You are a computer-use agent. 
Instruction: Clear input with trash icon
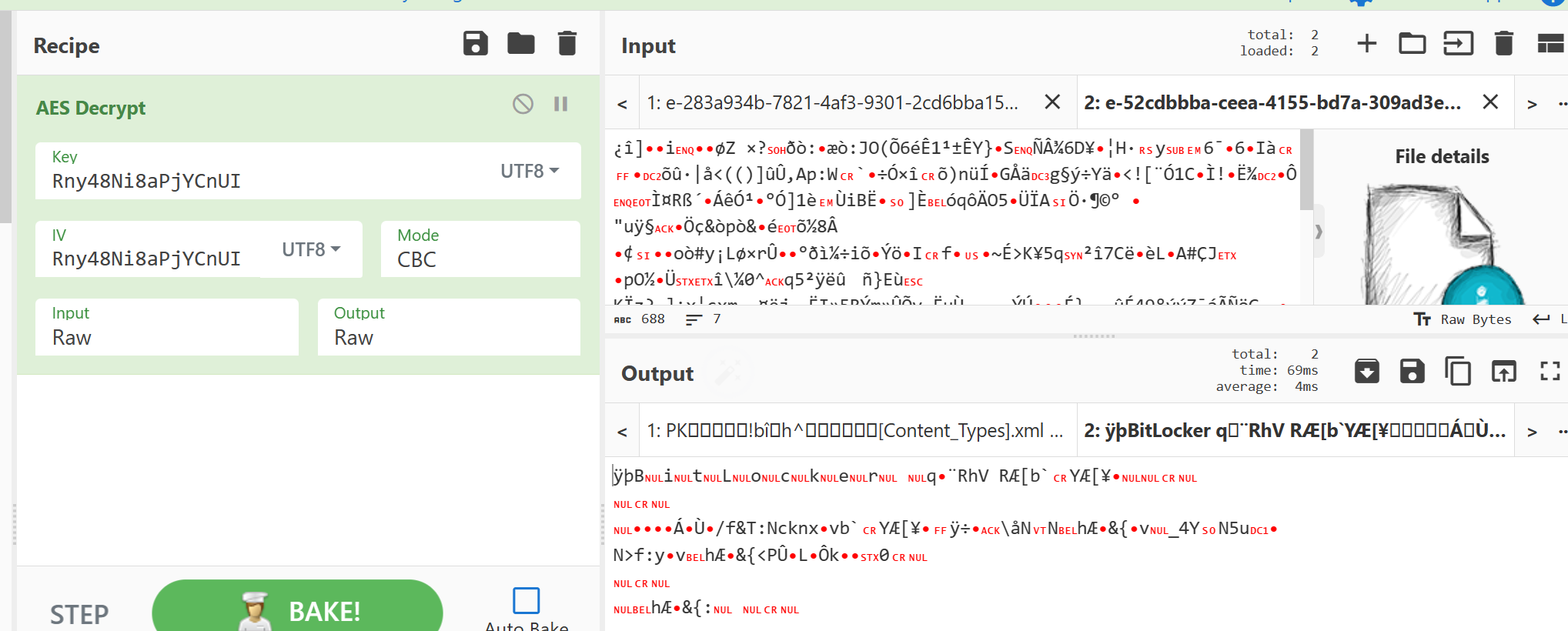point(1503,43)
